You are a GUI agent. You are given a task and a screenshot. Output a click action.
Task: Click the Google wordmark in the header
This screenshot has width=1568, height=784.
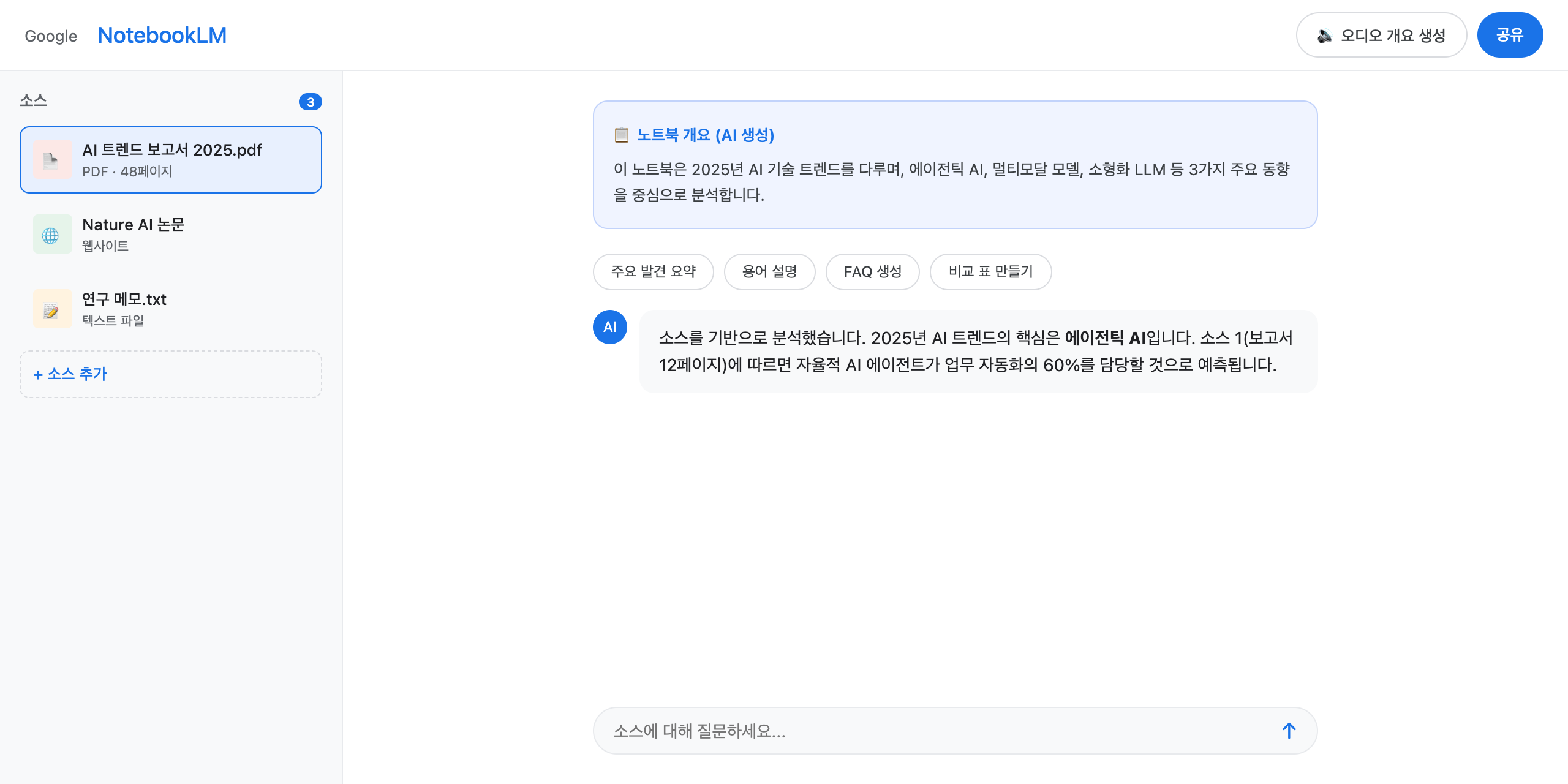click(x=51, y=36)
